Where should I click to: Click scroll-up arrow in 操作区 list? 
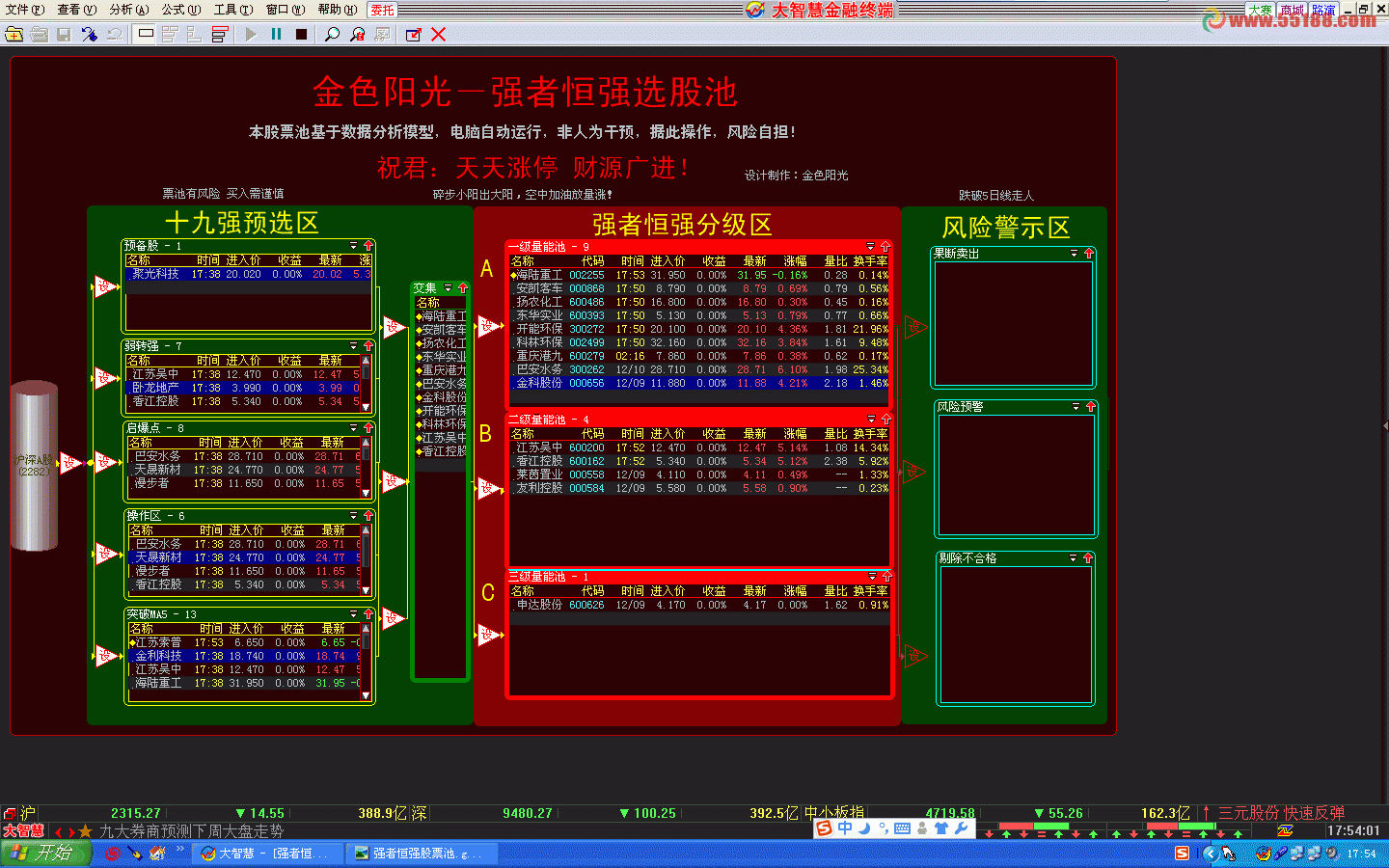(367, 530)
